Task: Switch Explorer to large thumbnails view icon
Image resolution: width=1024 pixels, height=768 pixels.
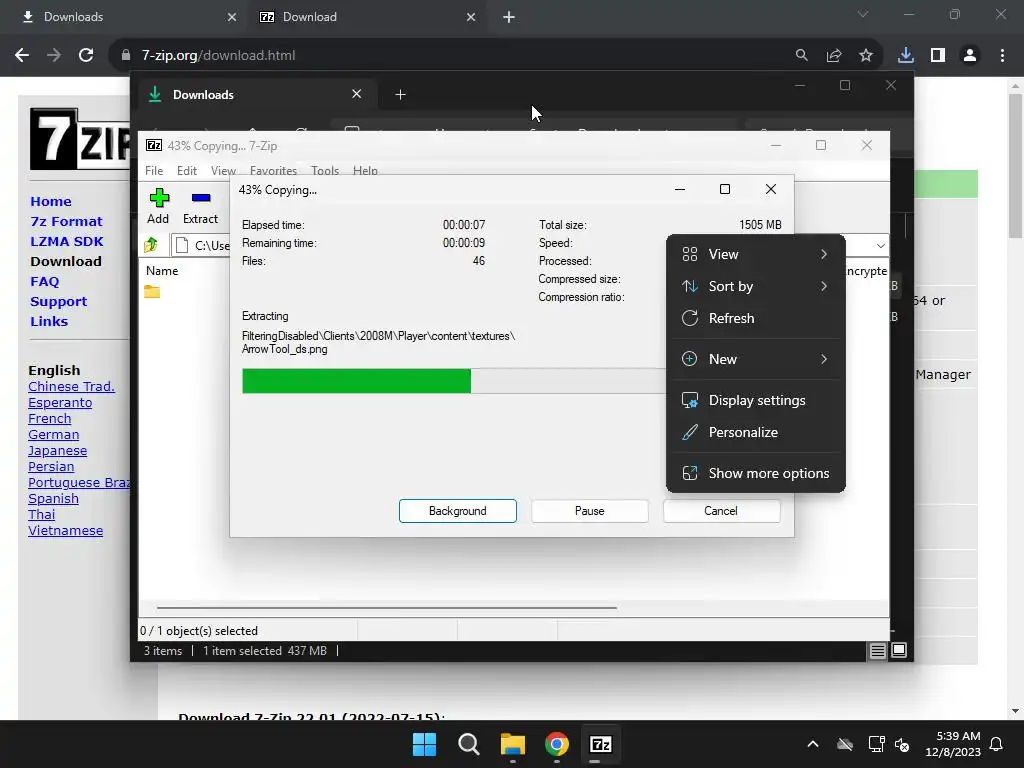Action: (899, 650)
